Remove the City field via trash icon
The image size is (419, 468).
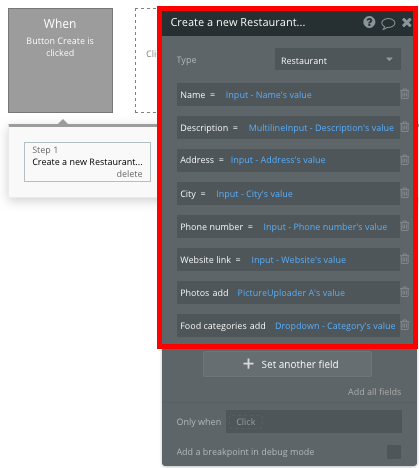405,193
